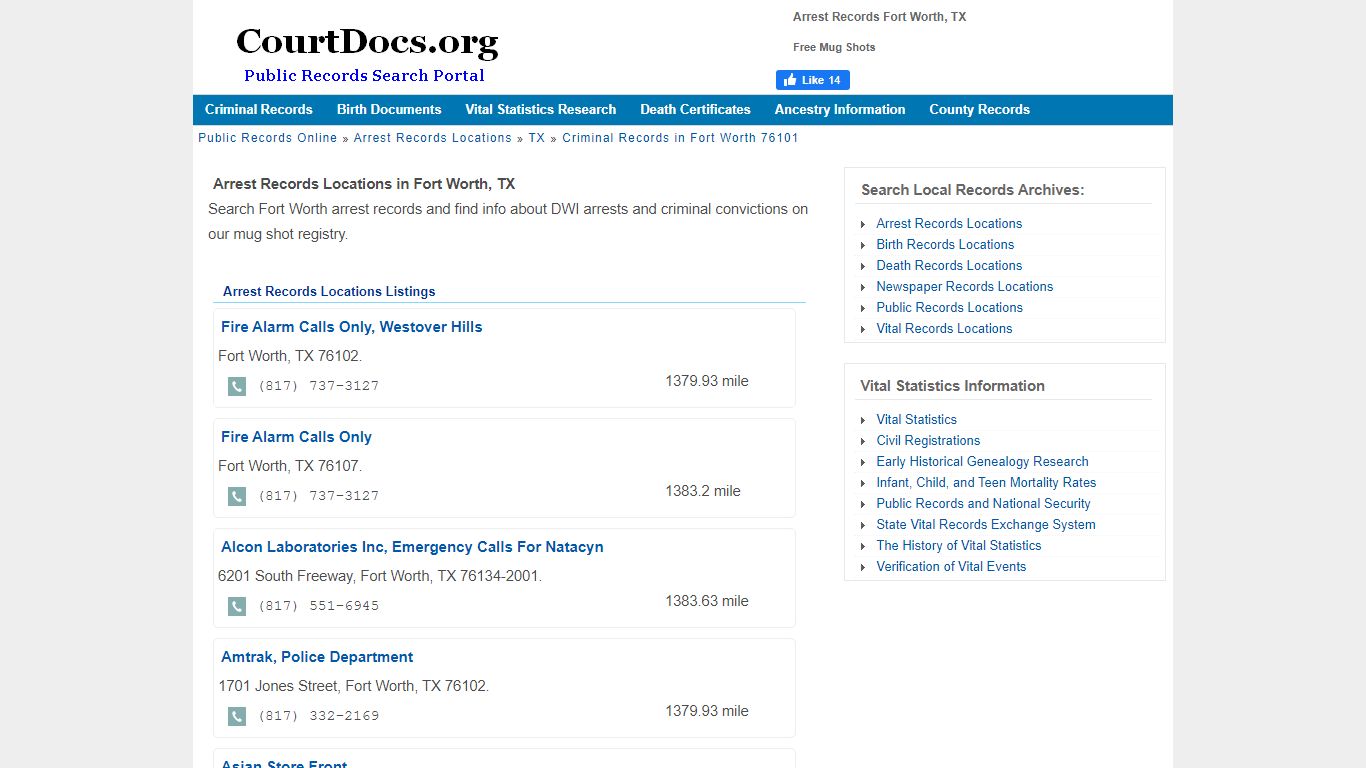
Task: Open the Vital Statistics sidebar link
Action: [x=916, y=420]
